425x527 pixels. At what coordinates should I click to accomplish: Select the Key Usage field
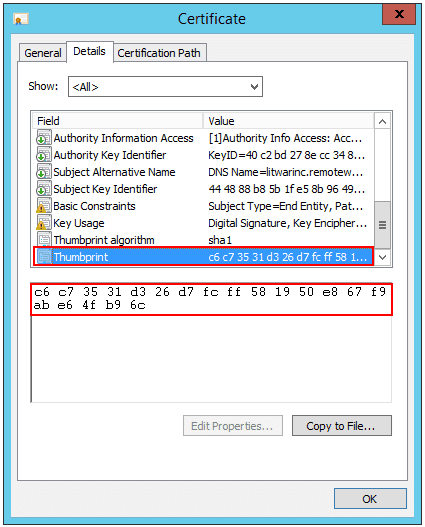click(x=79, y=223)
